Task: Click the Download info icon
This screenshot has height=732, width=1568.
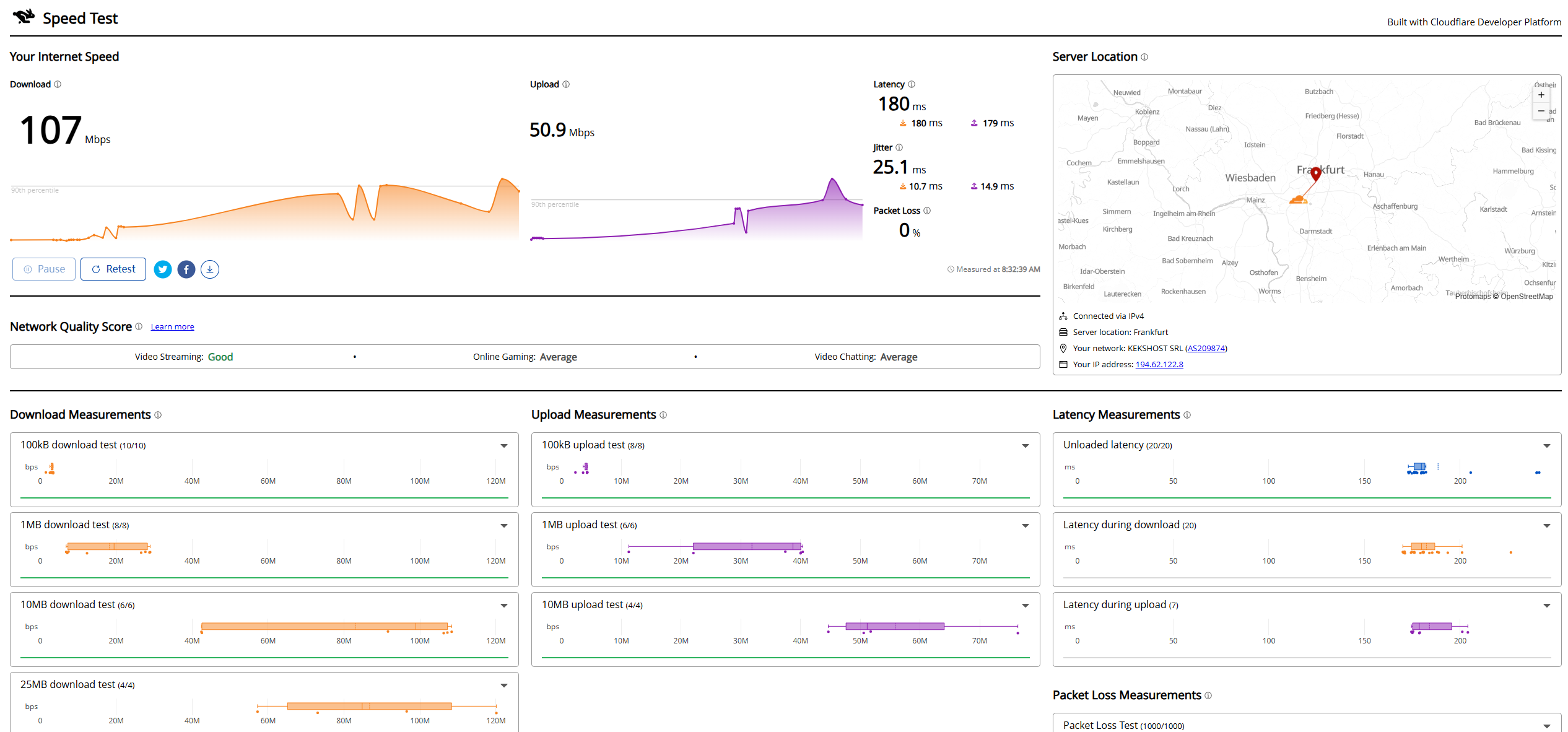Action: click(x=58, y=84)
